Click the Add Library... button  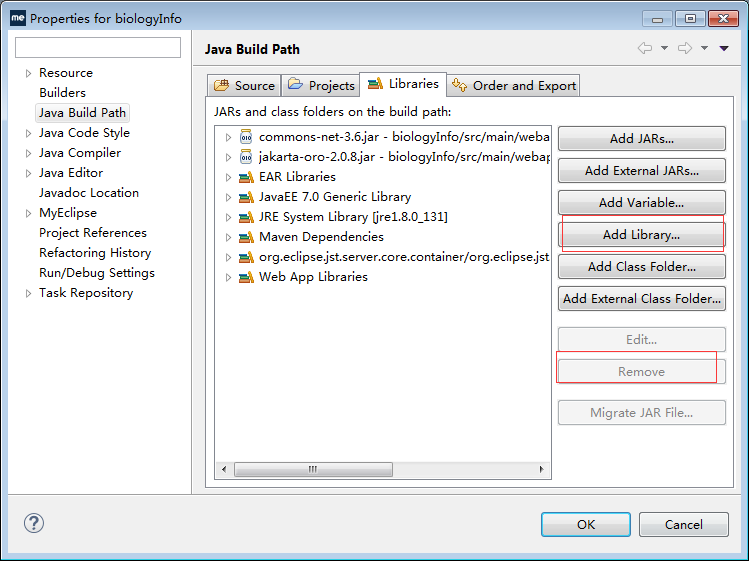tap(642, 235)
